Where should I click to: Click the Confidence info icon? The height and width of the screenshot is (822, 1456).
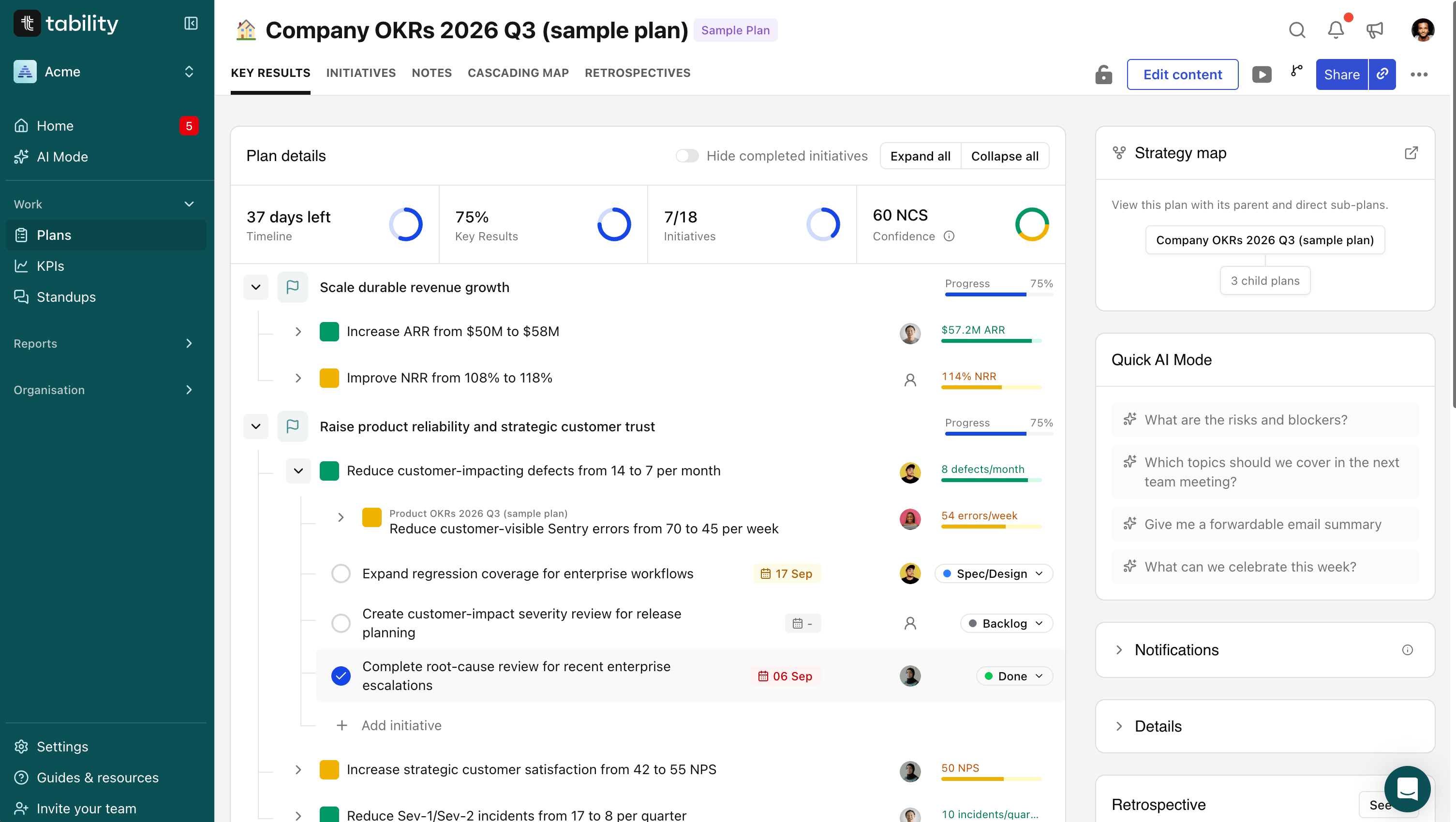tap(949, 236)
